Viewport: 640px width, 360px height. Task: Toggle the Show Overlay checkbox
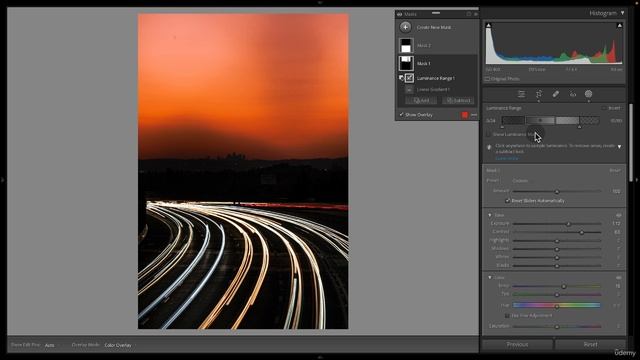coord(401,115)
